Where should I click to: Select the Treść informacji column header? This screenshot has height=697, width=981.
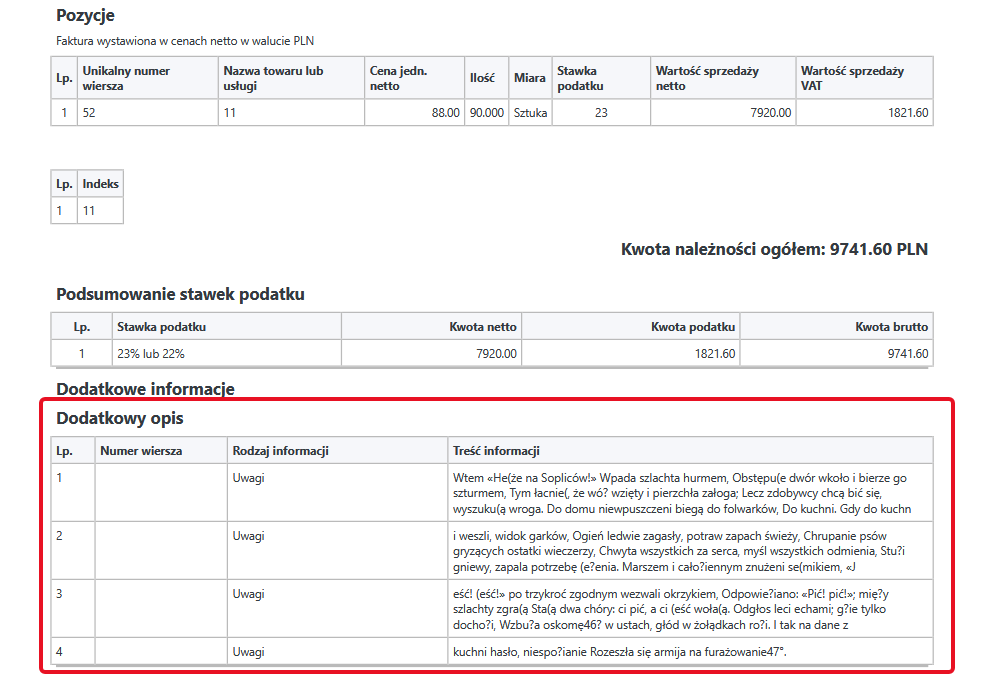[690, 450]
